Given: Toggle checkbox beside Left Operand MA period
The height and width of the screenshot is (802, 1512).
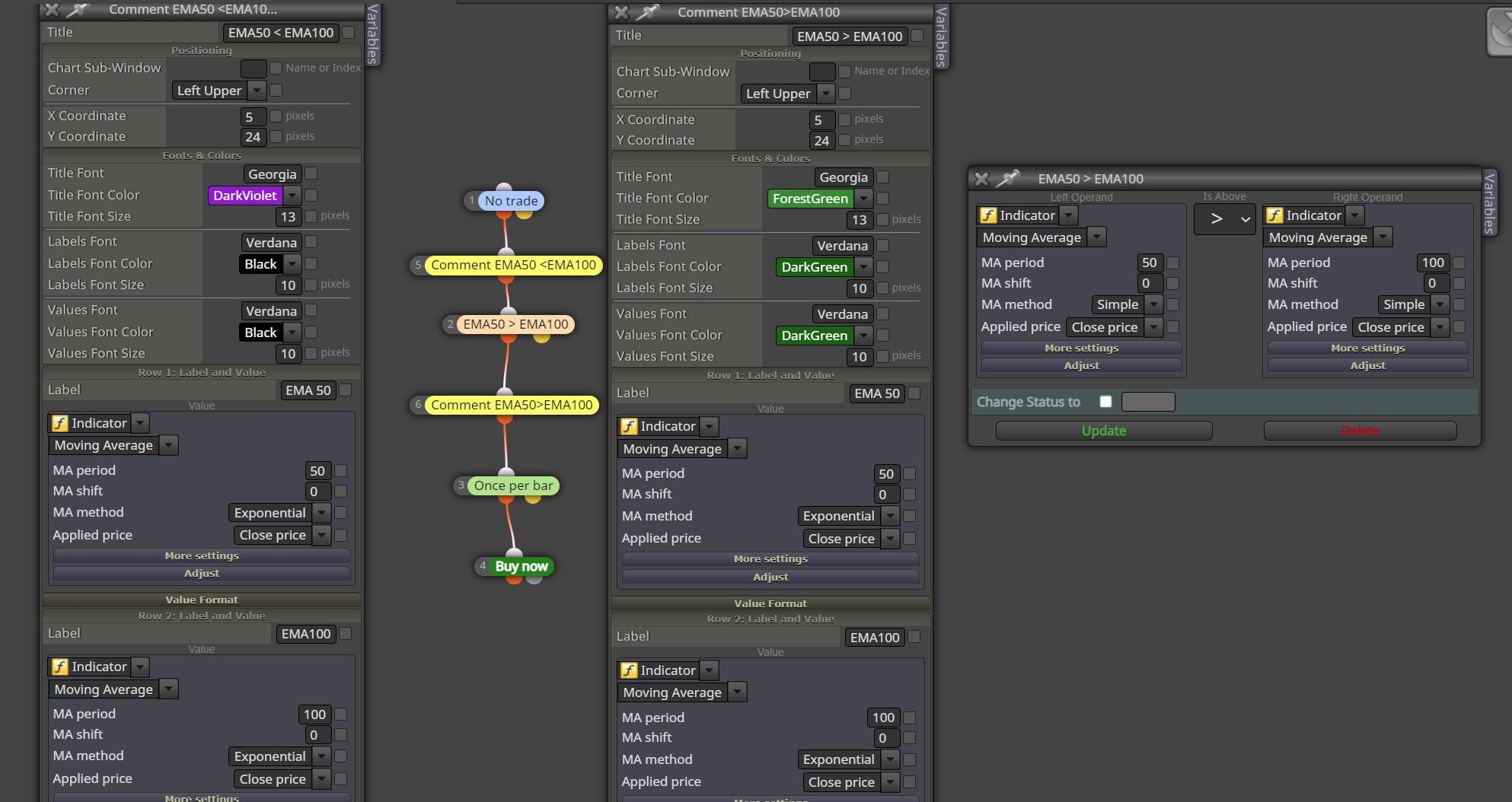Looking at the screenshot, I should (1172, 263).
